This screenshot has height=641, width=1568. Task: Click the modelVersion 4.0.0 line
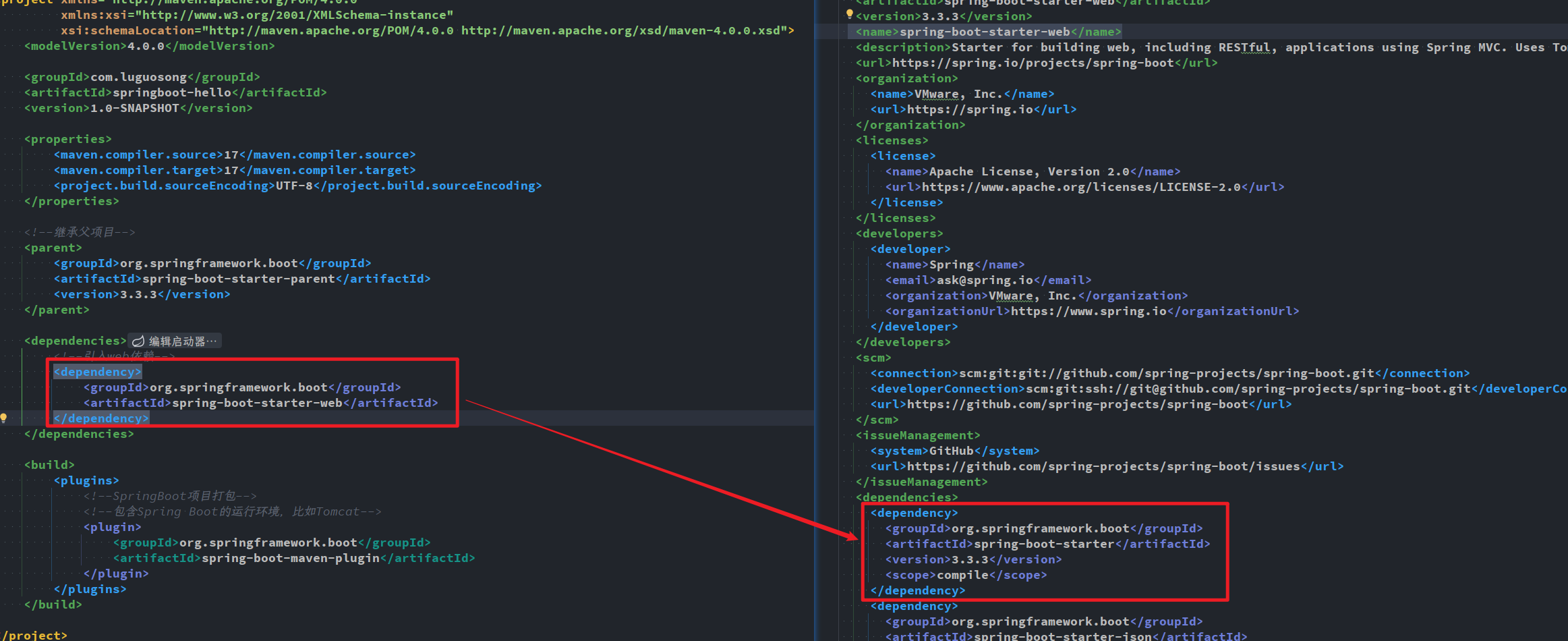click(x=150, y=46)
